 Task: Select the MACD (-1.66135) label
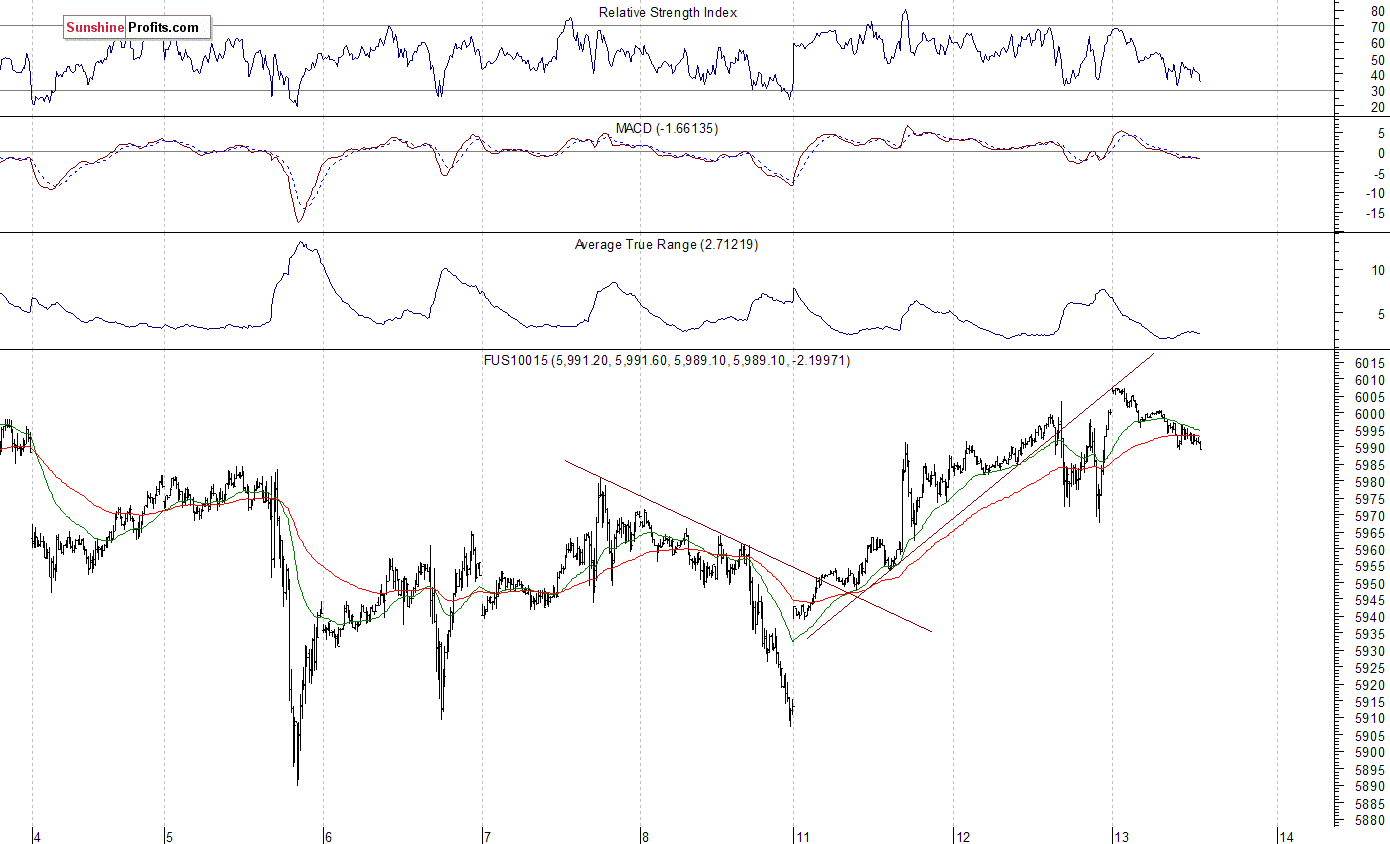point(667,128)
